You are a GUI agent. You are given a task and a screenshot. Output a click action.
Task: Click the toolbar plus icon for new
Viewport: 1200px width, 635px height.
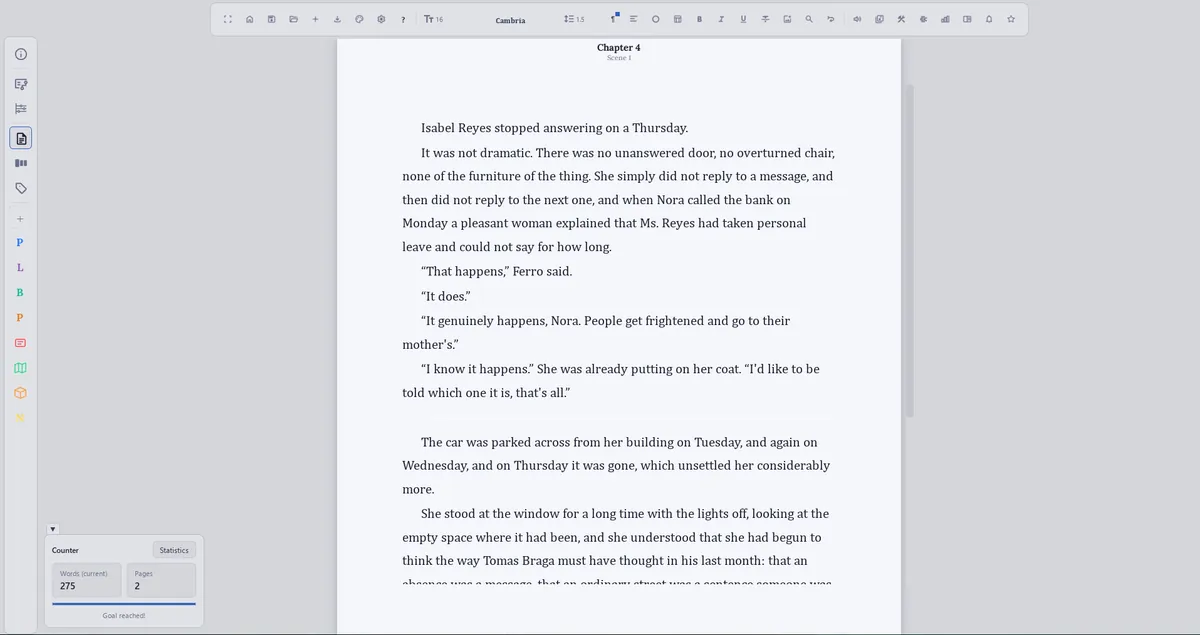(x=315, y=19)
